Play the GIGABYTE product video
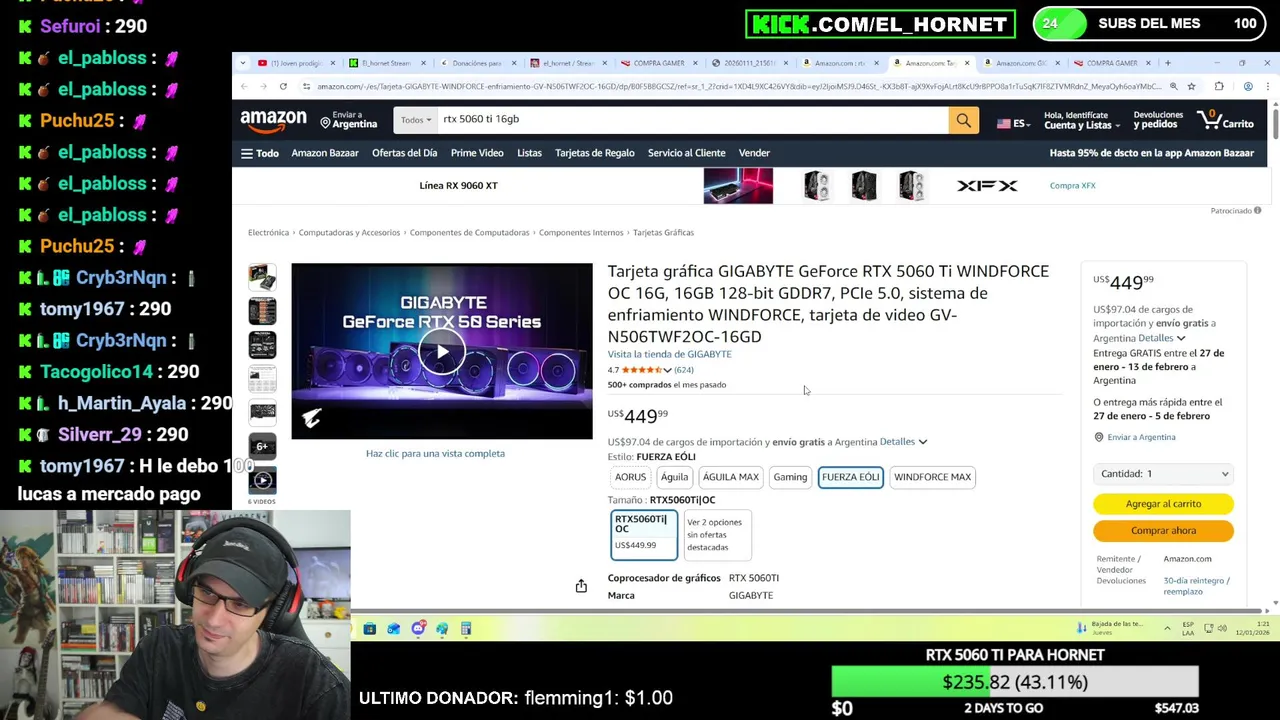The width and height of the screenshot is (1280, 720). click(442, 351)
